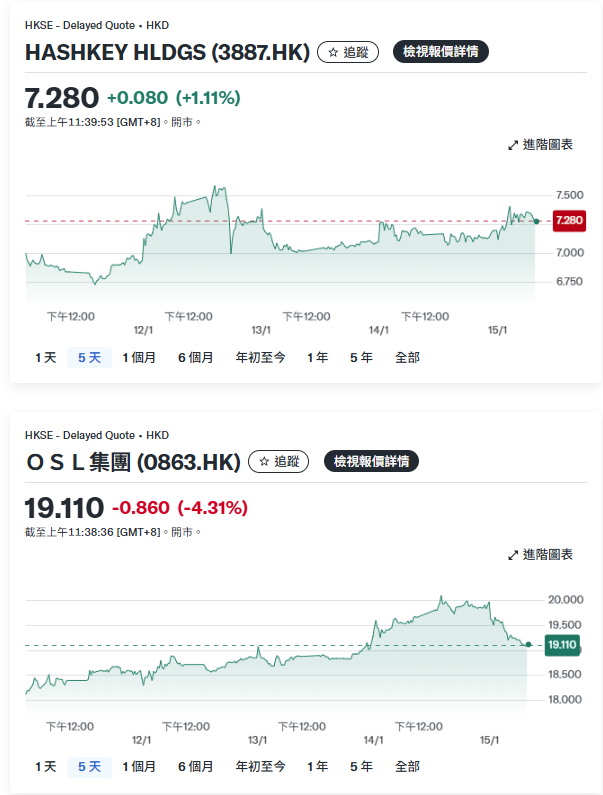603x795 pixels.
Task: Click the 12/1 date marker on HashKey chart
Action: (142, 330)
